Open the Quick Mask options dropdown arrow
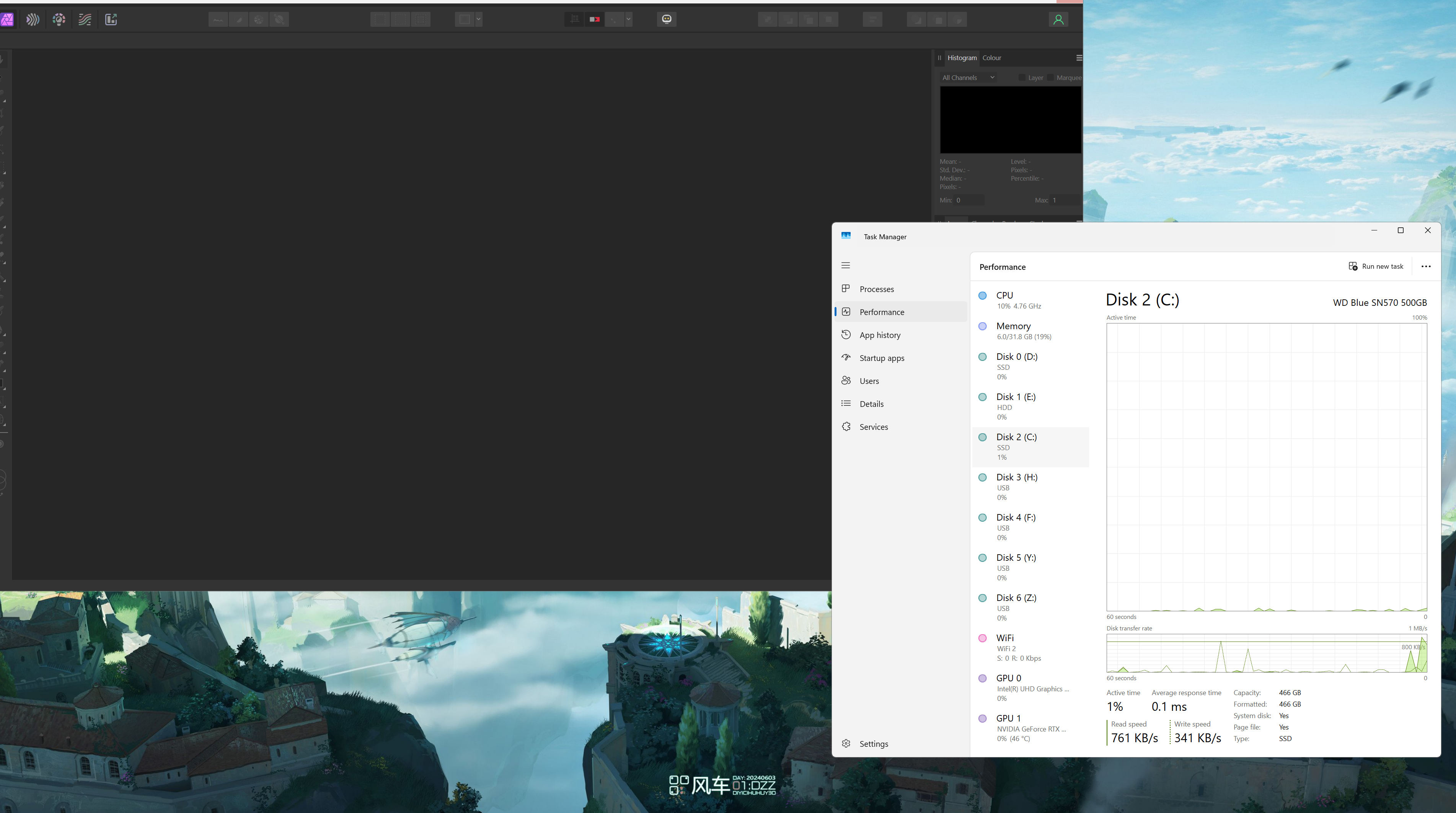 (x=479, y=20)
